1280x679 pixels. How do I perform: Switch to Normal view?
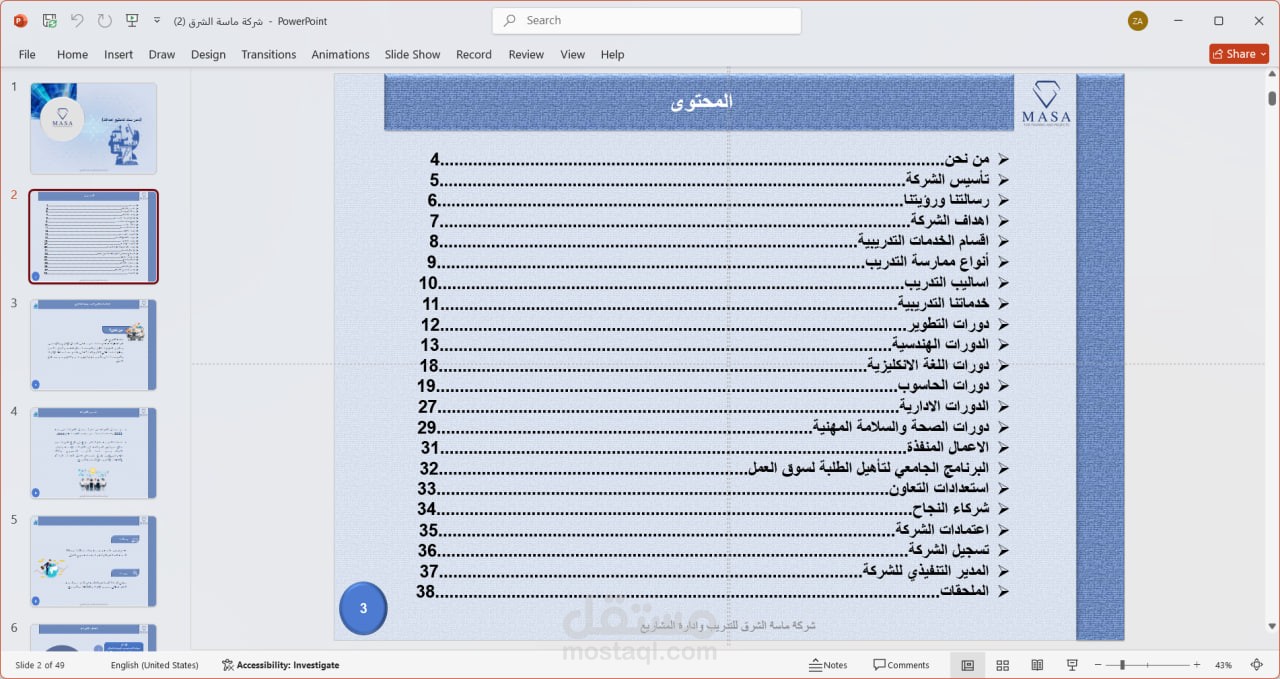[x=967, y=665]
